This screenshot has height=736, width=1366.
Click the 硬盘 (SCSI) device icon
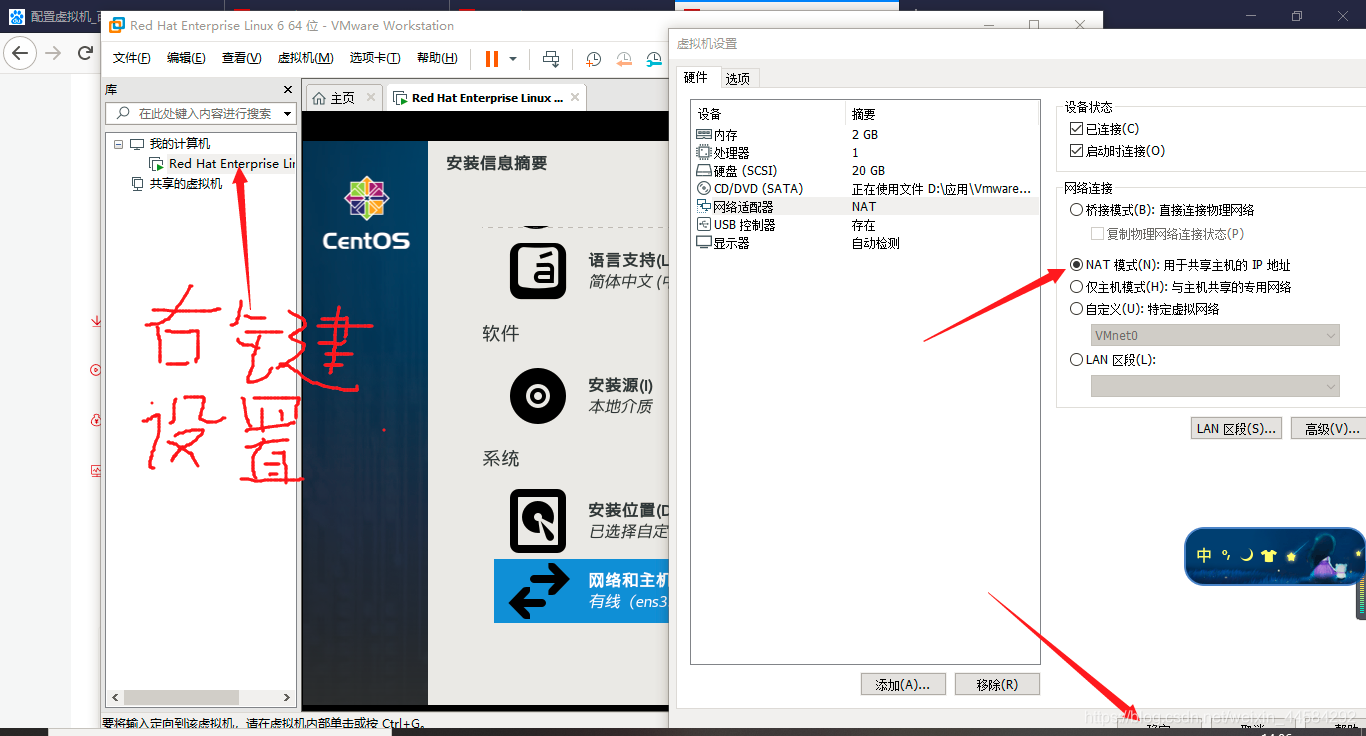click(x=704, y=170)
